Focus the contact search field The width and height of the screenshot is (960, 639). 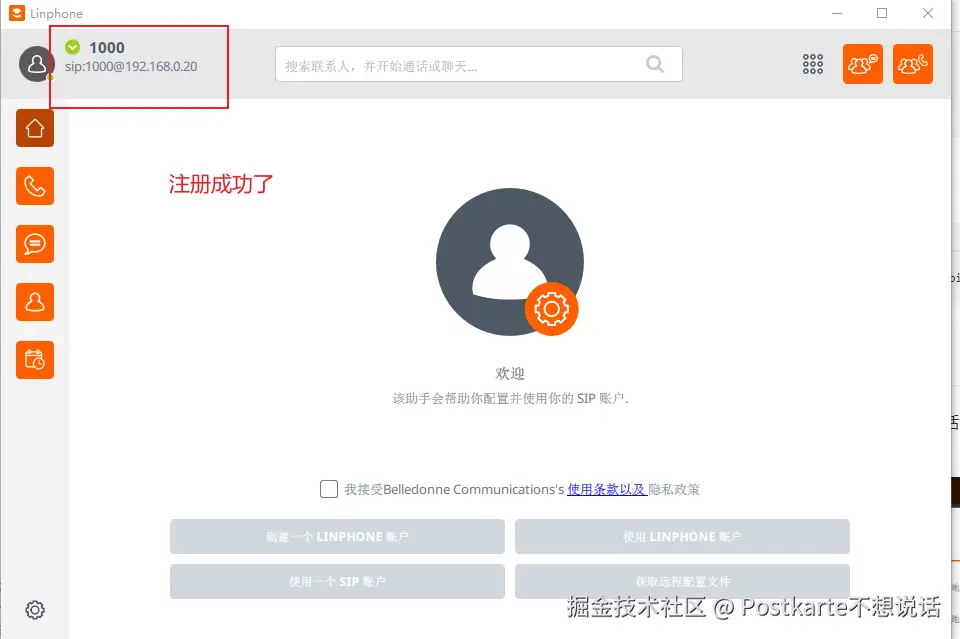point(479,64)
